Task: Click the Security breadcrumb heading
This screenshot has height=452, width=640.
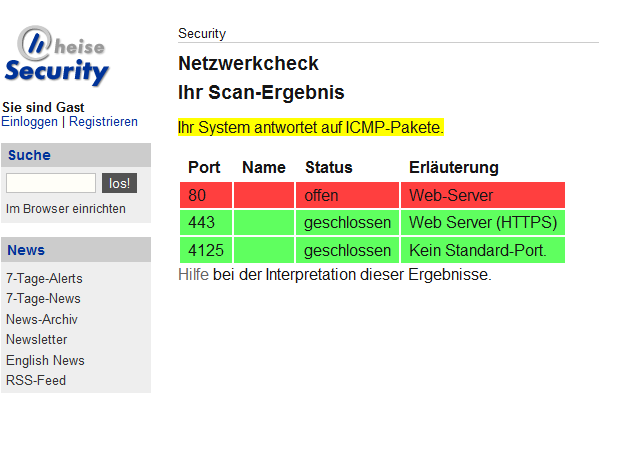Action: point(202,34)
